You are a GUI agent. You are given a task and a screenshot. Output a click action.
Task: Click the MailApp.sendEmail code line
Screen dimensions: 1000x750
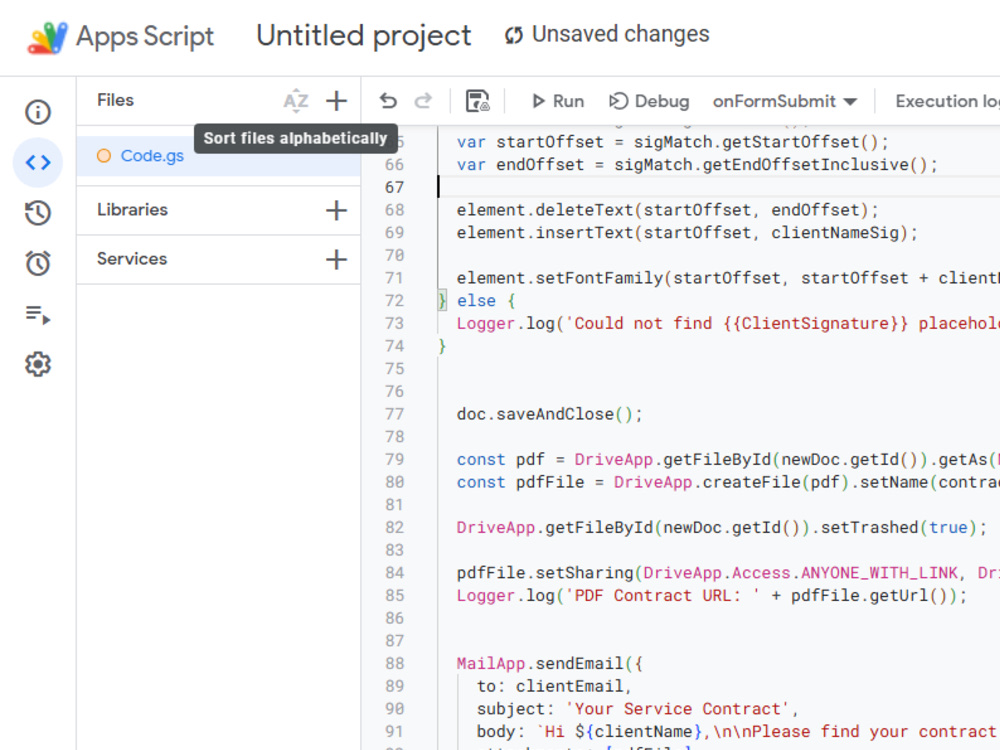pyautogui.click(x=549, y=664)
